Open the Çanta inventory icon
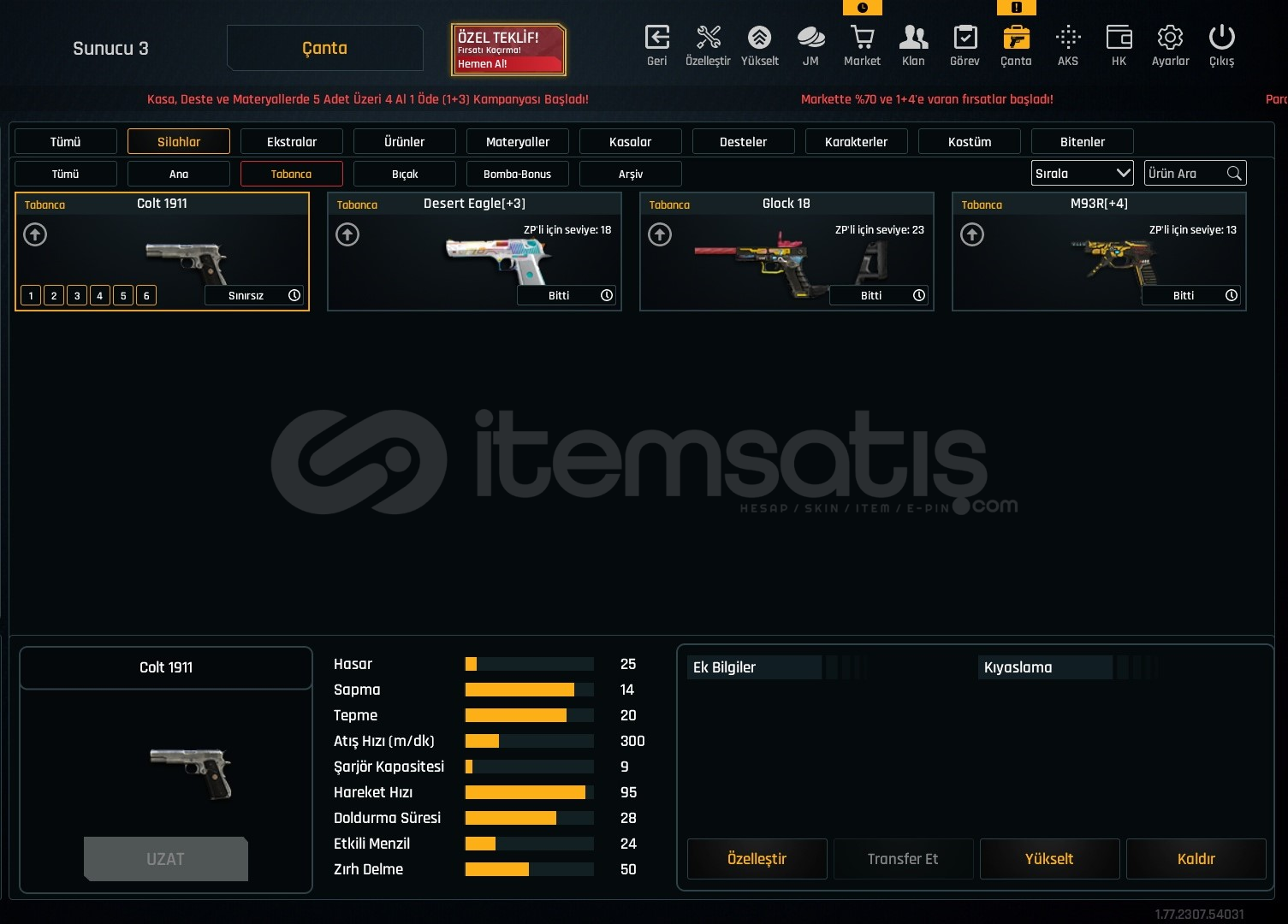Screen dimensions: 1288x924 pyautogui.click(x=1016, y=38)
